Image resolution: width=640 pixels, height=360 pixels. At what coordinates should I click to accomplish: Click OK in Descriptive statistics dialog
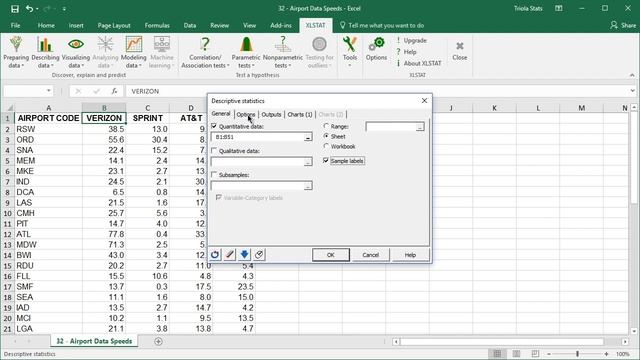[331, 255]
